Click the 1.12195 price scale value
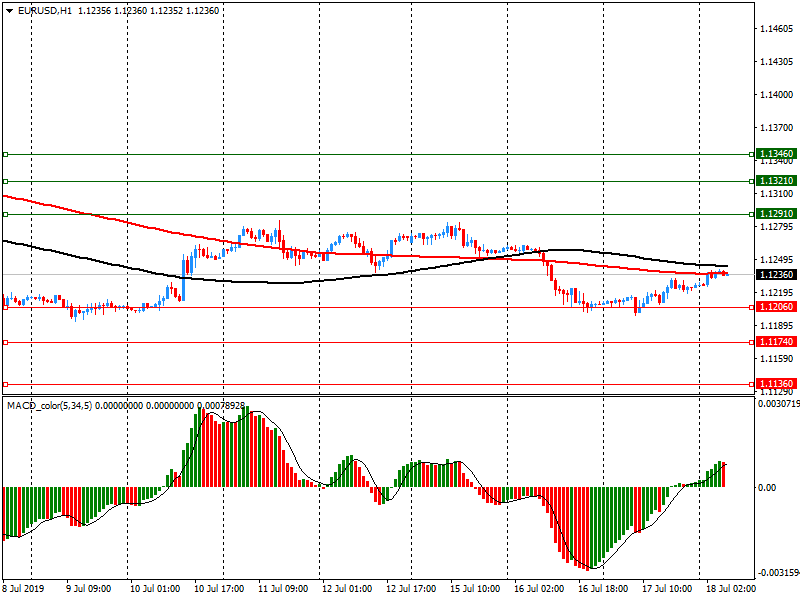This screenshot has height=600, width=800. 777,293
